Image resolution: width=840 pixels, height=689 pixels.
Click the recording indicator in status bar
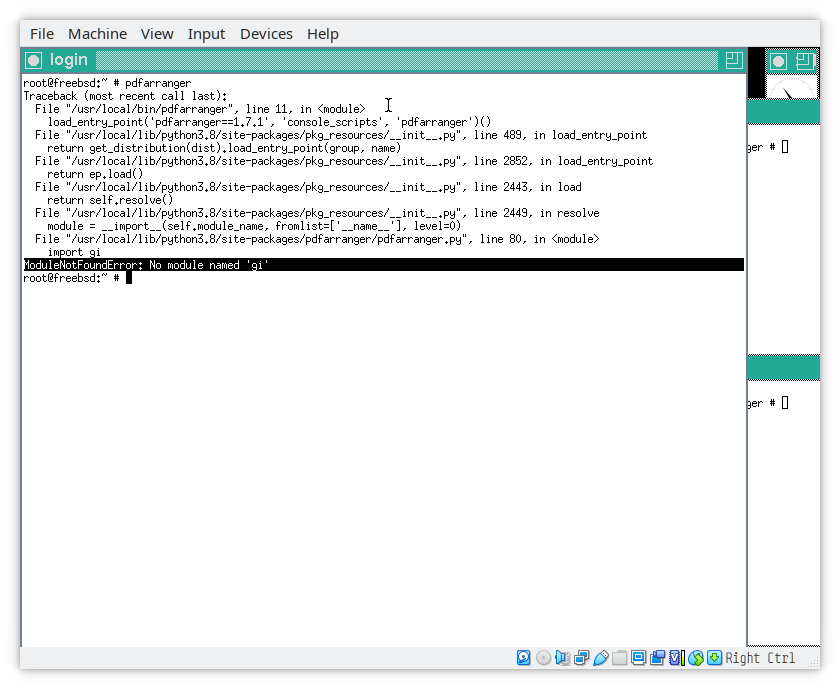tap(657, 658)
